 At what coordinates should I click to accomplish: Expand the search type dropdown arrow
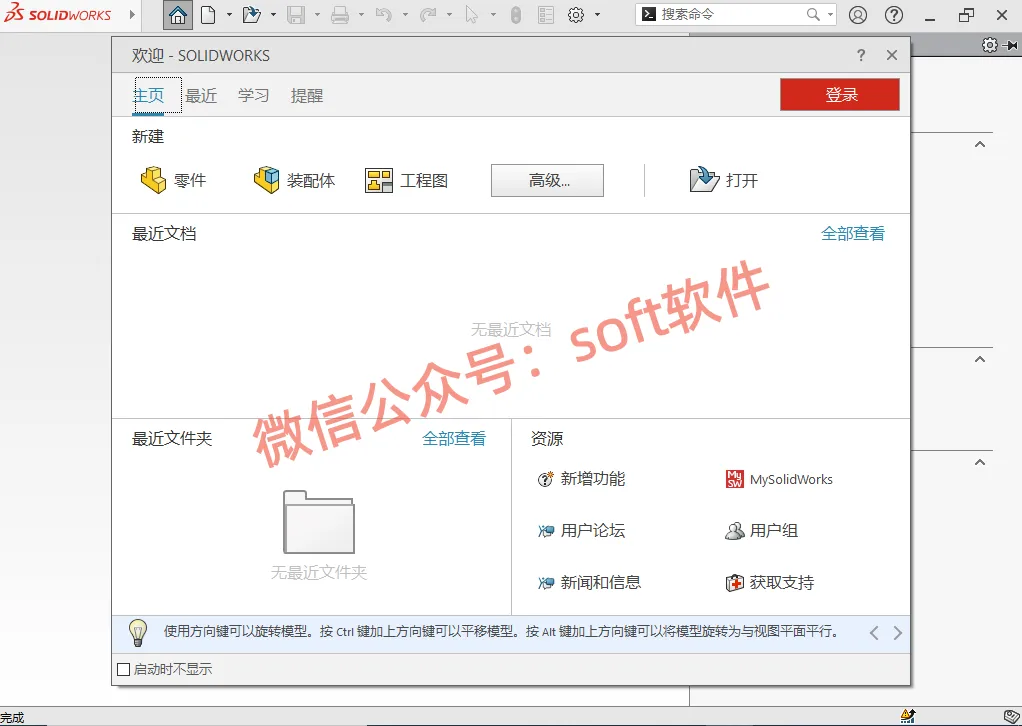click(830, 14)
